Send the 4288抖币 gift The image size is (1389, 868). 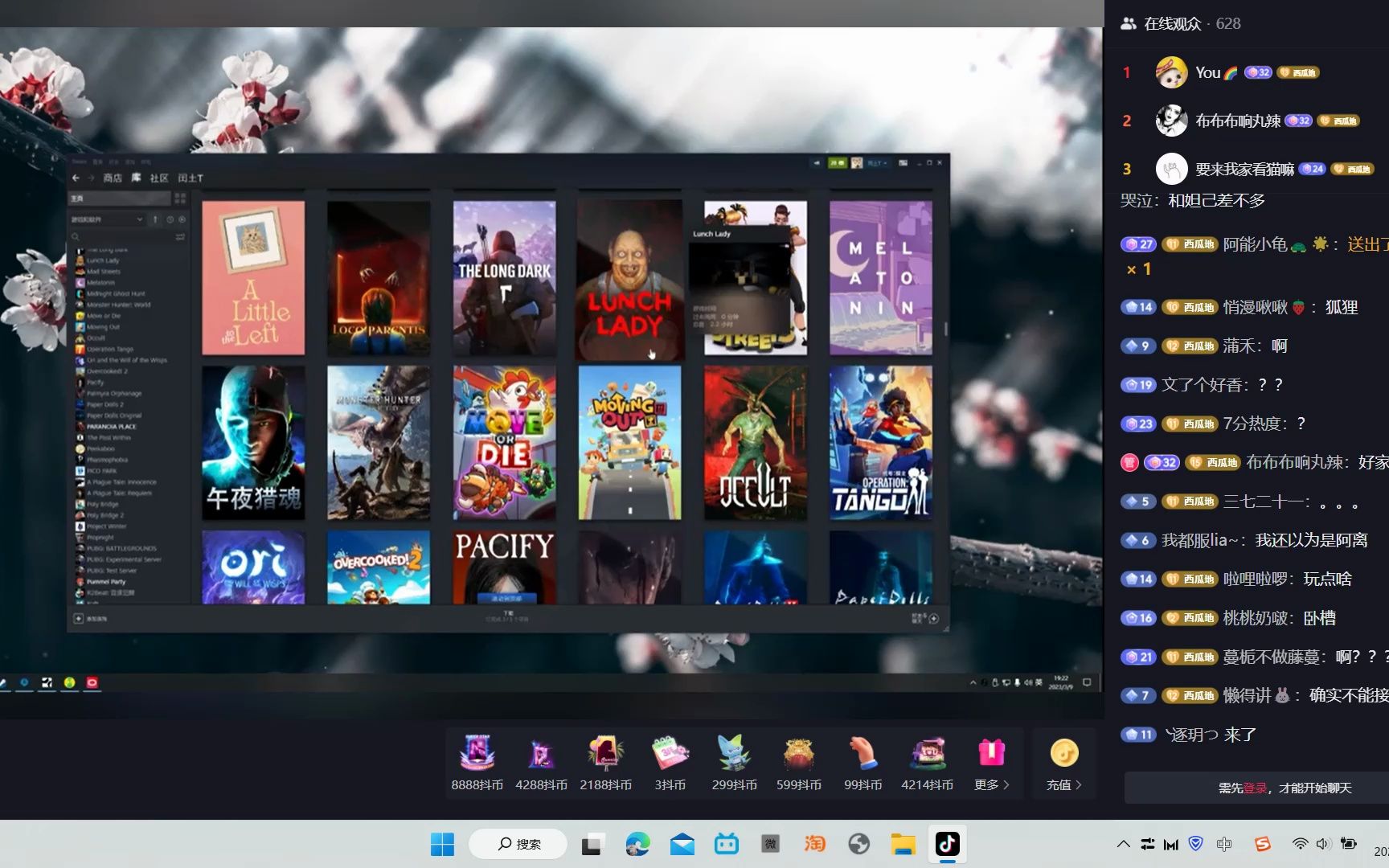pyautogui.click(x=541, y=764)
